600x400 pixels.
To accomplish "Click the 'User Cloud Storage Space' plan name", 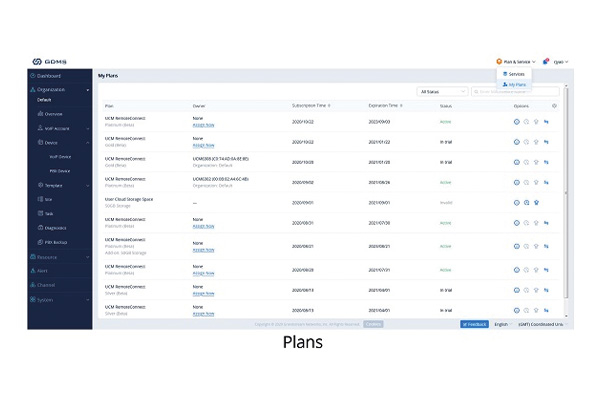I will 129,199.
